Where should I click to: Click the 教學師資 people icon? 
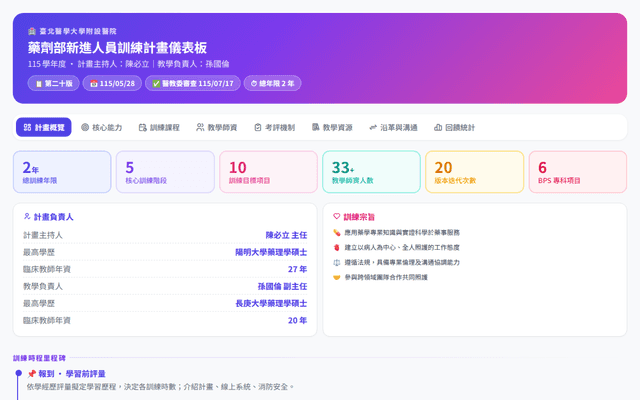[x=200, y=127]
